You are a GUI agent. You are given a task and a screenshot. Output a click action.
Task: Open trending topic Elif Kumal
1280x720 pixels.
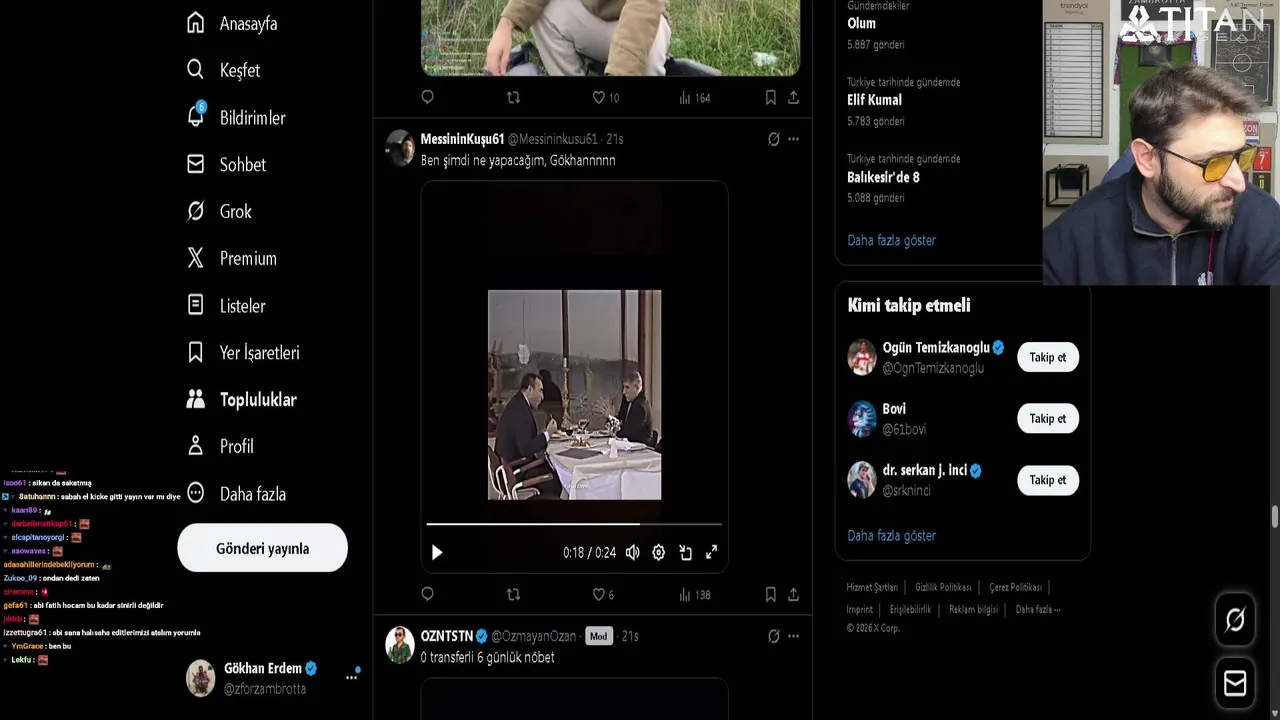pos(874,100)
